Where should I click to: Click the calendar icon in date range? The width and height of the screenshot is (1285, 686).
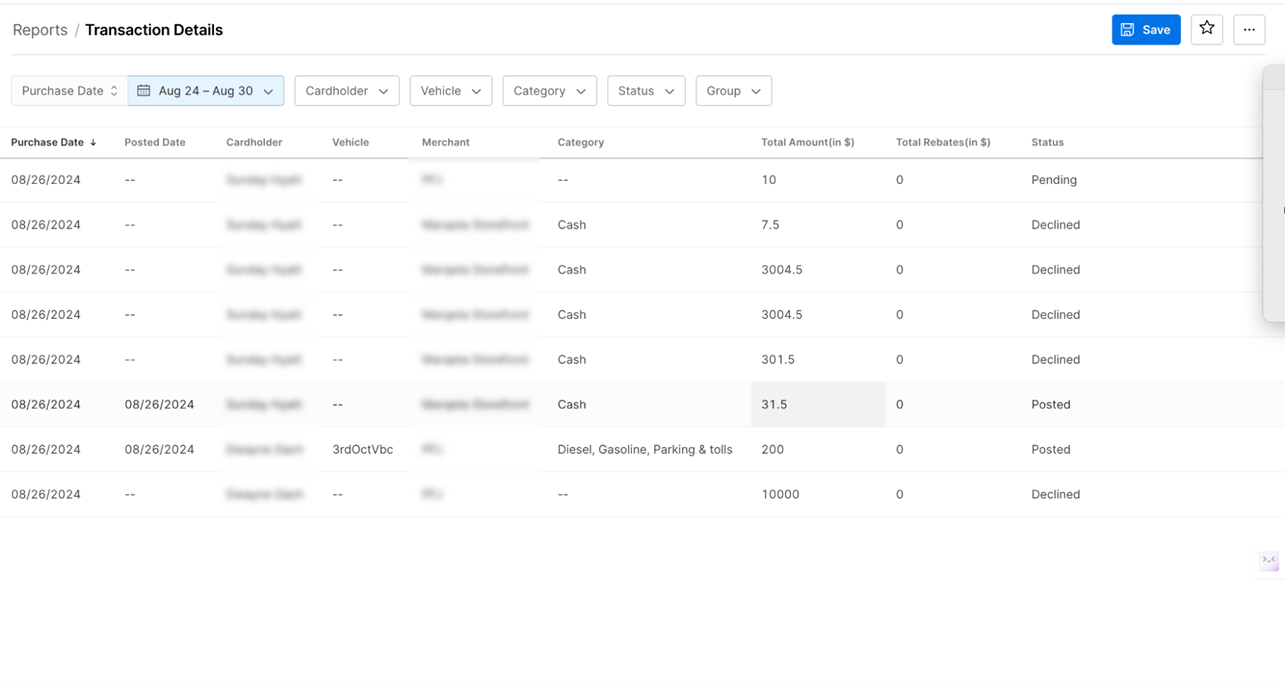(144, 91)
